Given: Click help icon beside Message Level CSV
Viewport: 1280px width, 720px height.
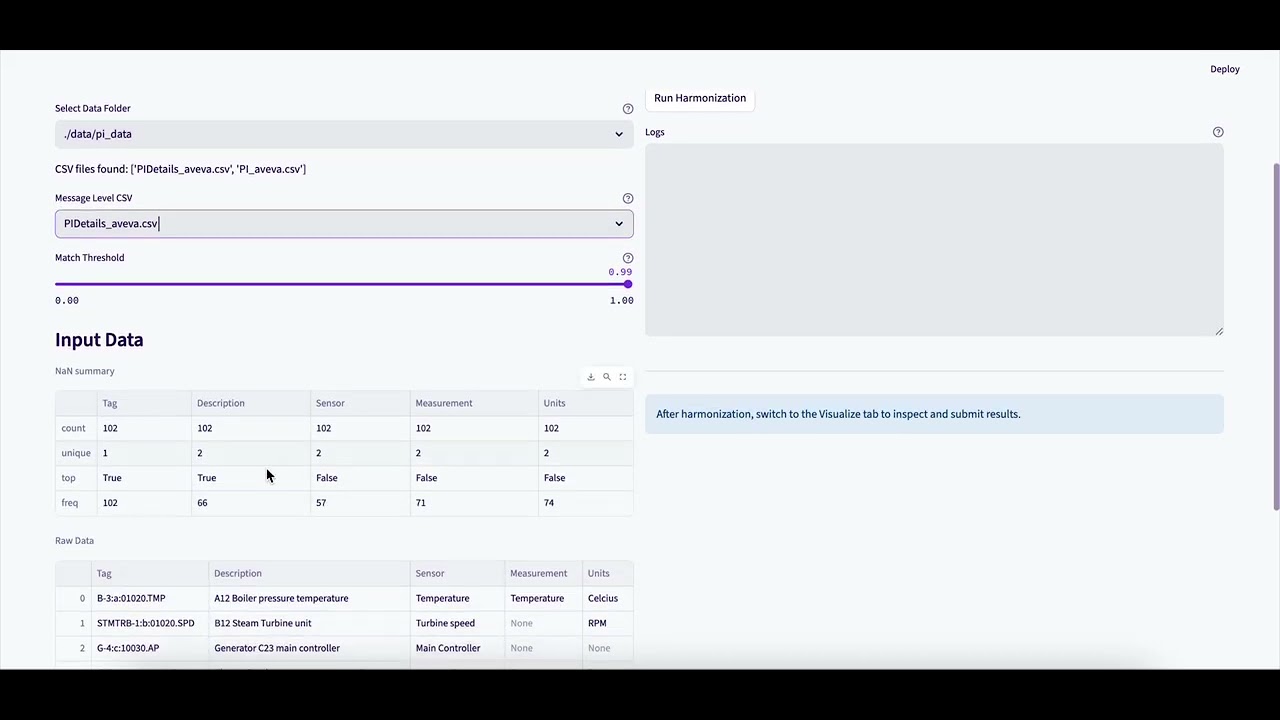Looking at the screenshot, I should click(x=628, y=198).
